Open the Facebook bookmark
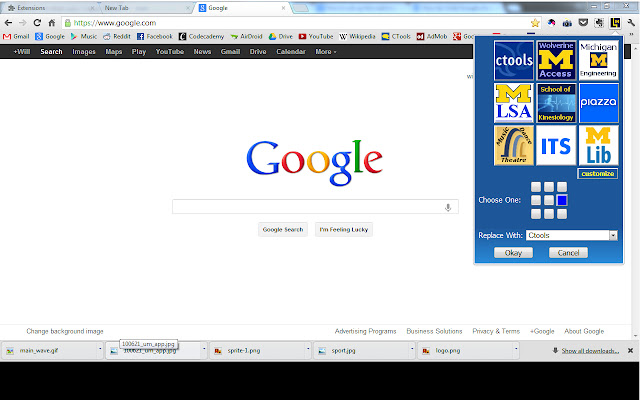Image resolution: width=640 pixels, height=400 pixels. coord(155,36)
